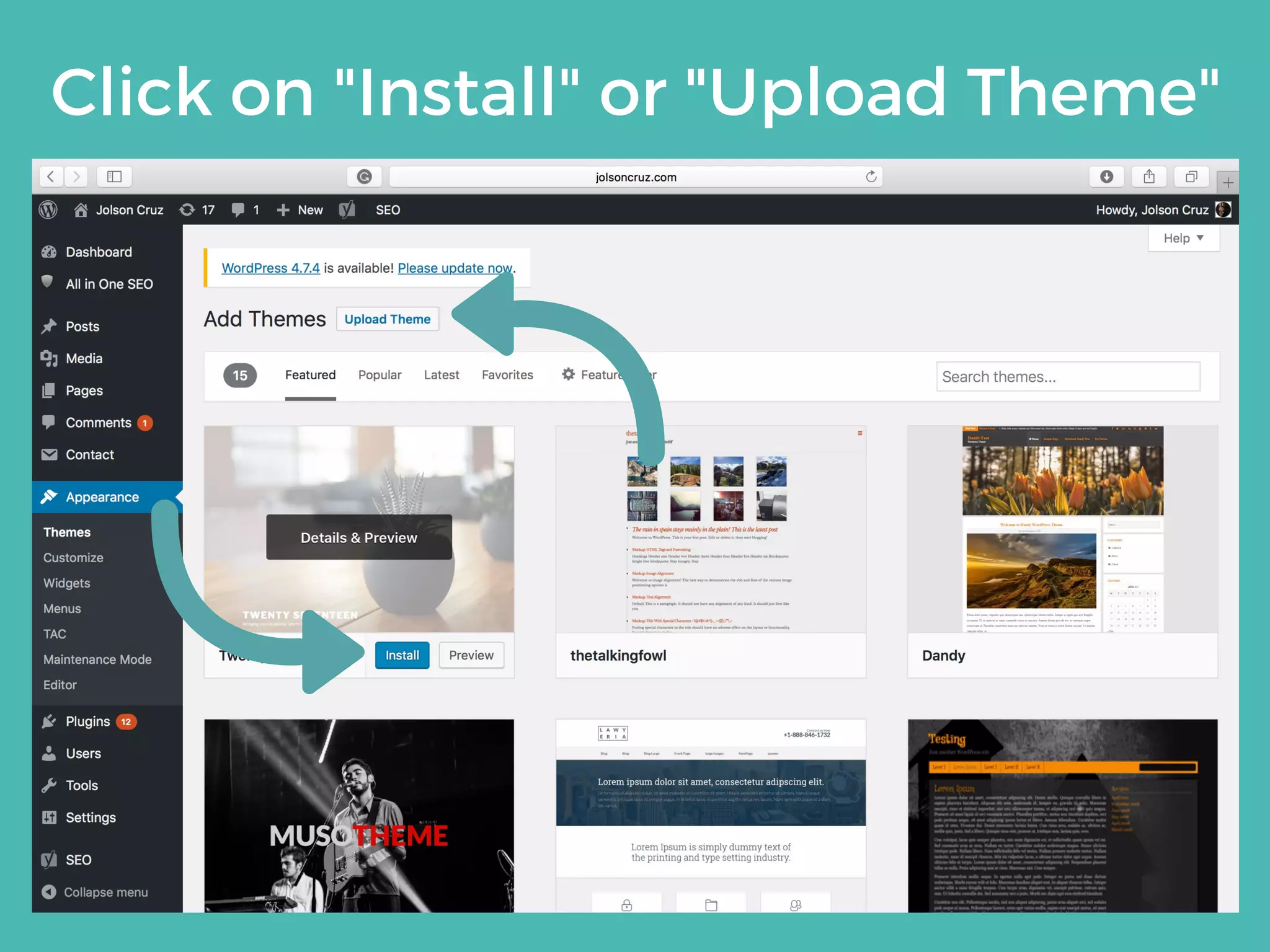Expand the Help dropdown
This screenshot has height=952, width=1270.
(1183, 239)
